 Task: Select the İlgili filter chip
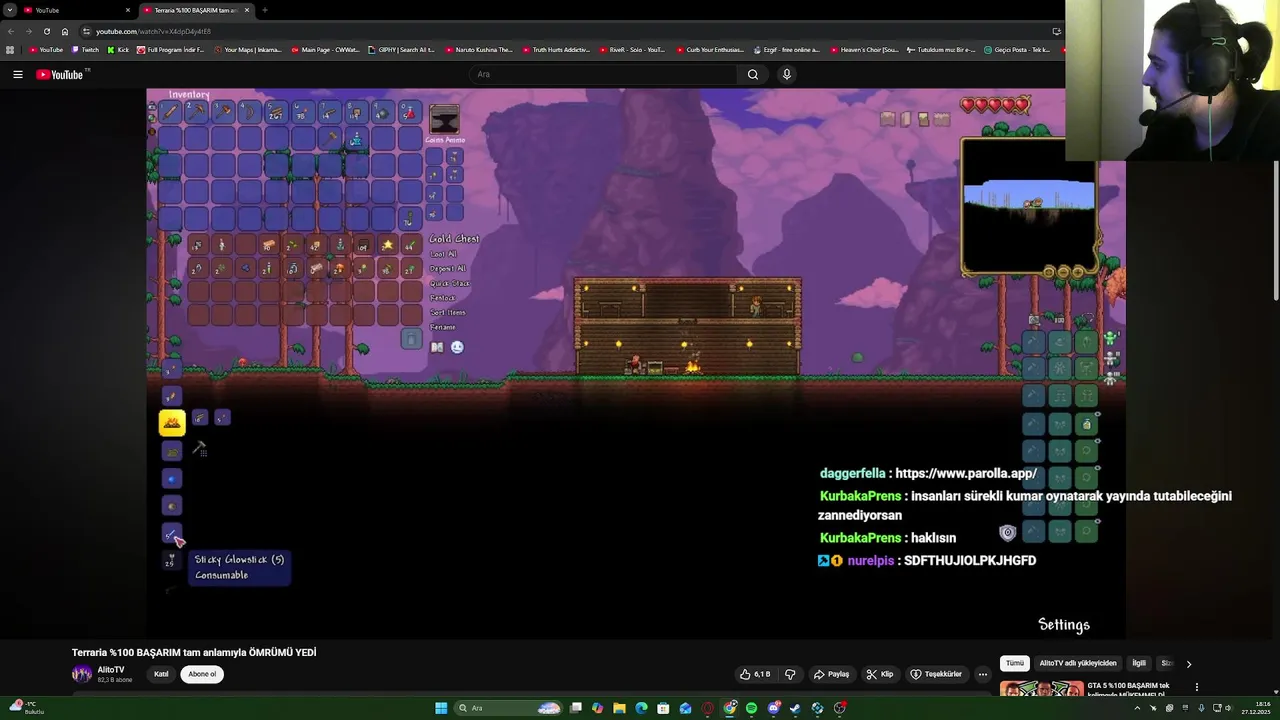coord(1138,663)
